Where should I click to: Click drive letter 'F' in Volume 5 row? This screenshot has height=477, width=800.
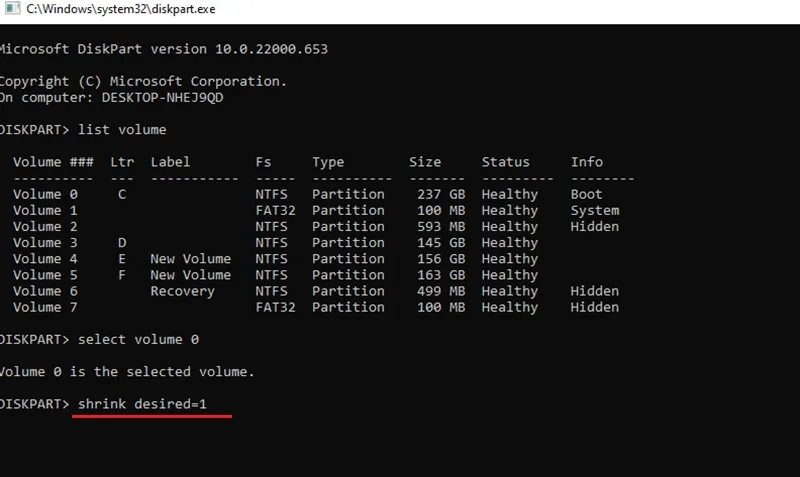(122, 275)
